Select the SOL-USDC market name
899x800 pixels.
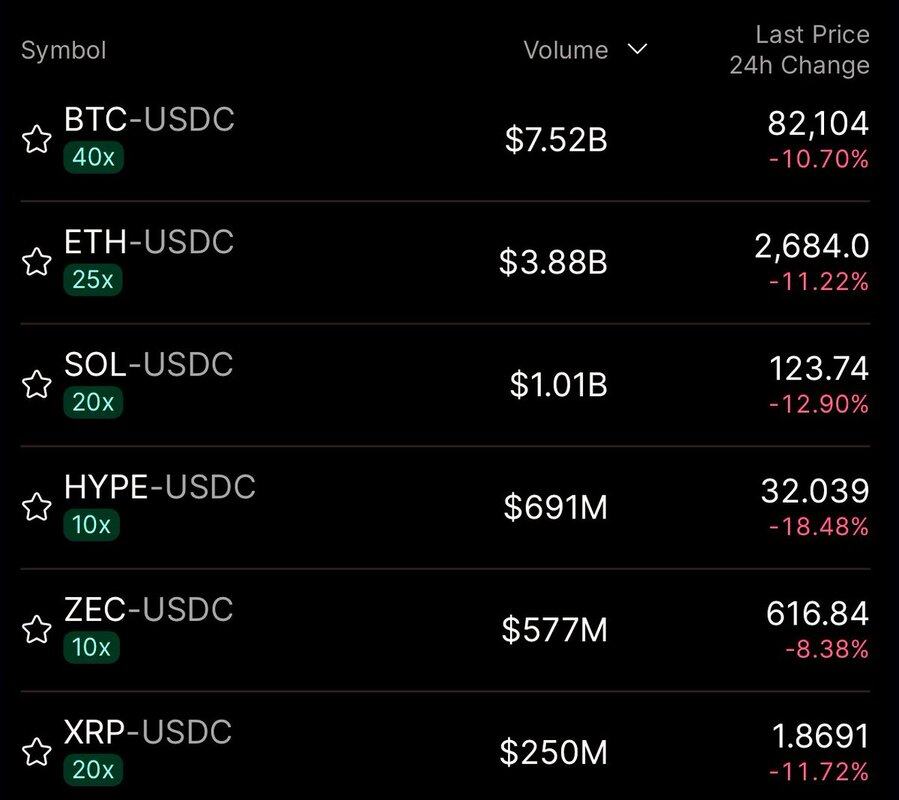pyautogui.click(x=149, y=365)
